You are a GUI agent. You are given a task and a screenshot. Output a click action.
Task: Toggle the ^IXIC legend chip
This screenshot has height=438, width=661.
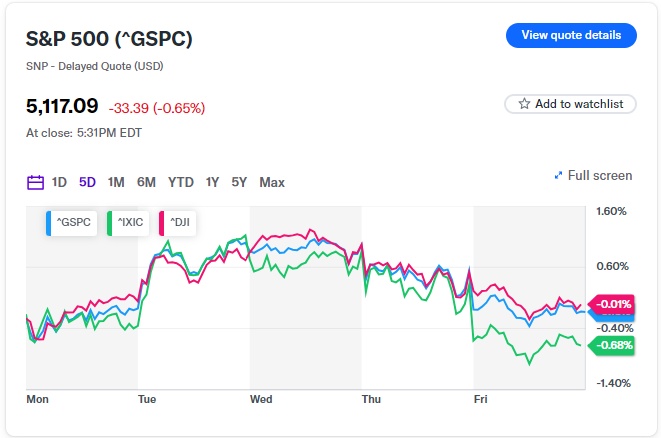tap(127, 222)
